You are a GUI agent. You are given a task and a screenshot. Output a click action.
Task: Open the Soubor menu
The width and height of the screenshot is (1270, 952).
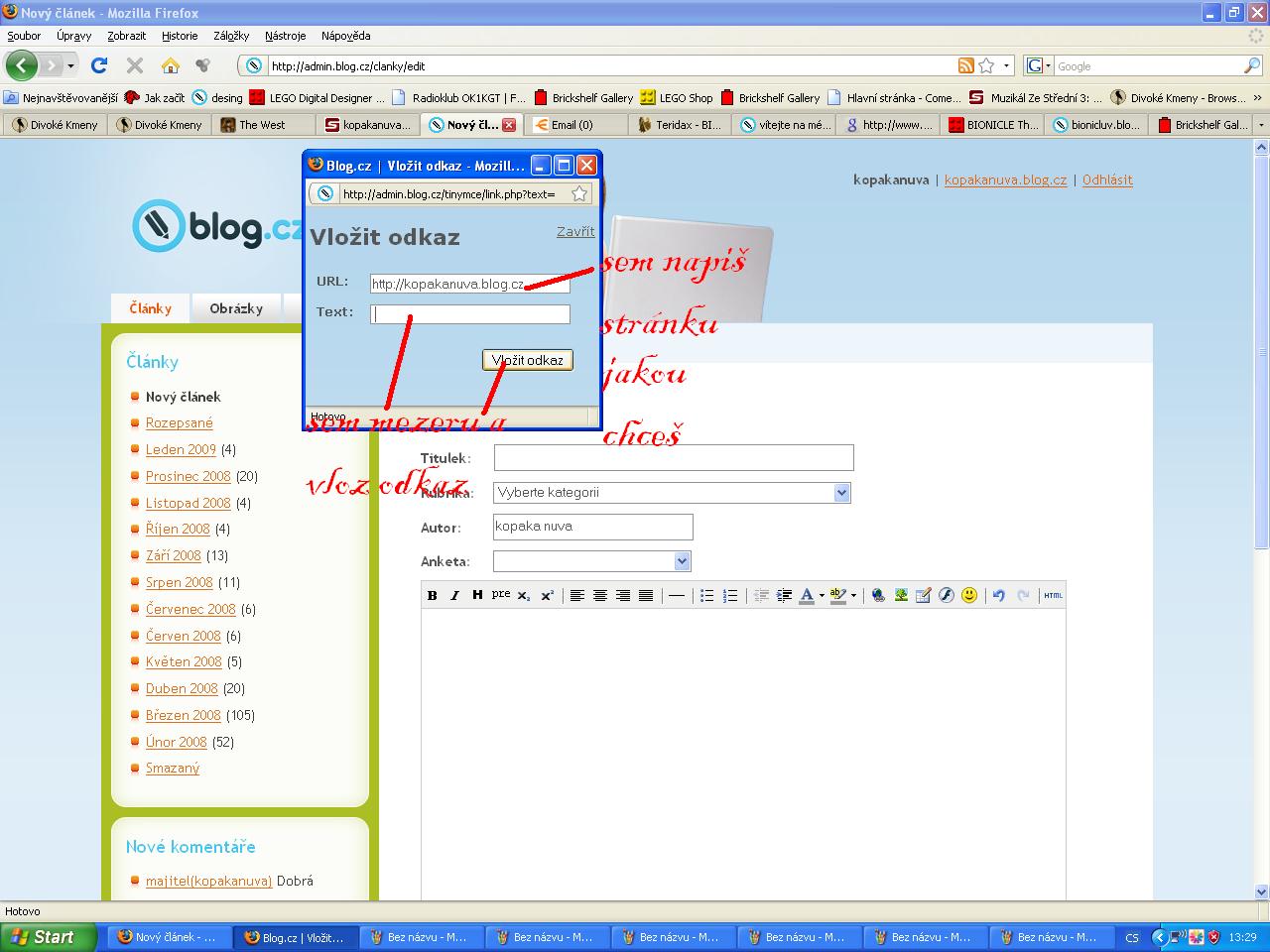[24, 36]
